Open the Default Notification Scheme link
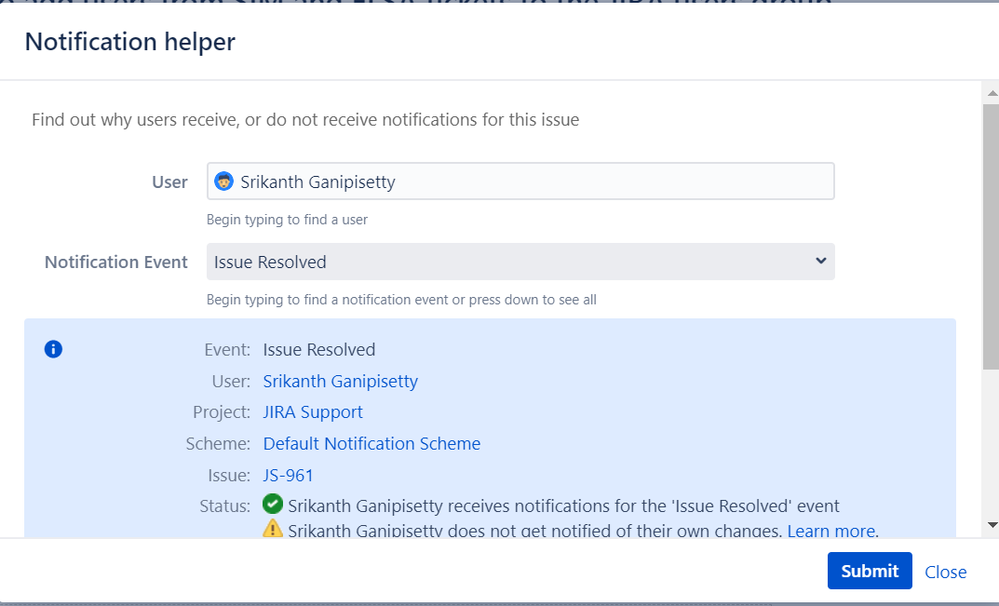 (x=371, y=444)
